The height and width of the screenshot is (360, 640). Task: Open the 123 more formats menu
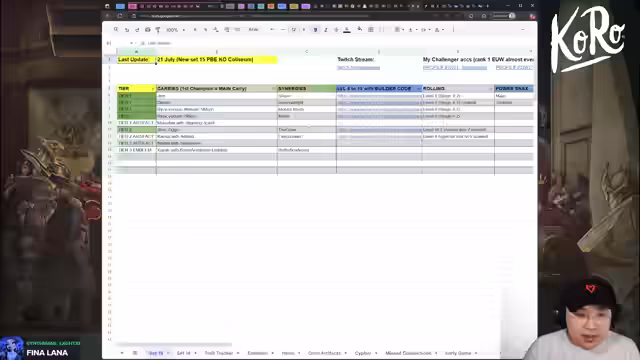coord(237,30)
